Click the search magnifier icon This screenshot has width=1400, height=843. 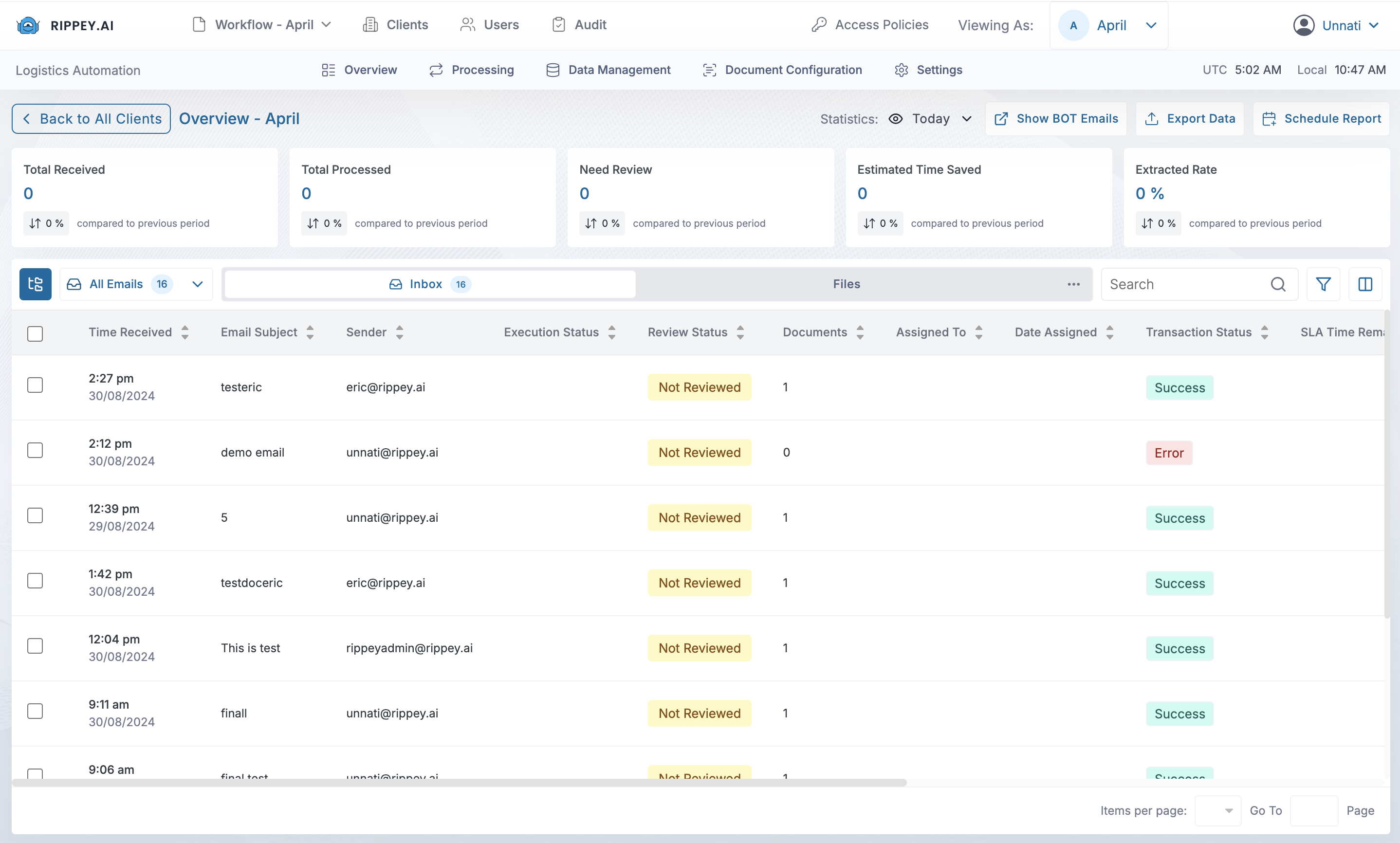pos(1278,284)
